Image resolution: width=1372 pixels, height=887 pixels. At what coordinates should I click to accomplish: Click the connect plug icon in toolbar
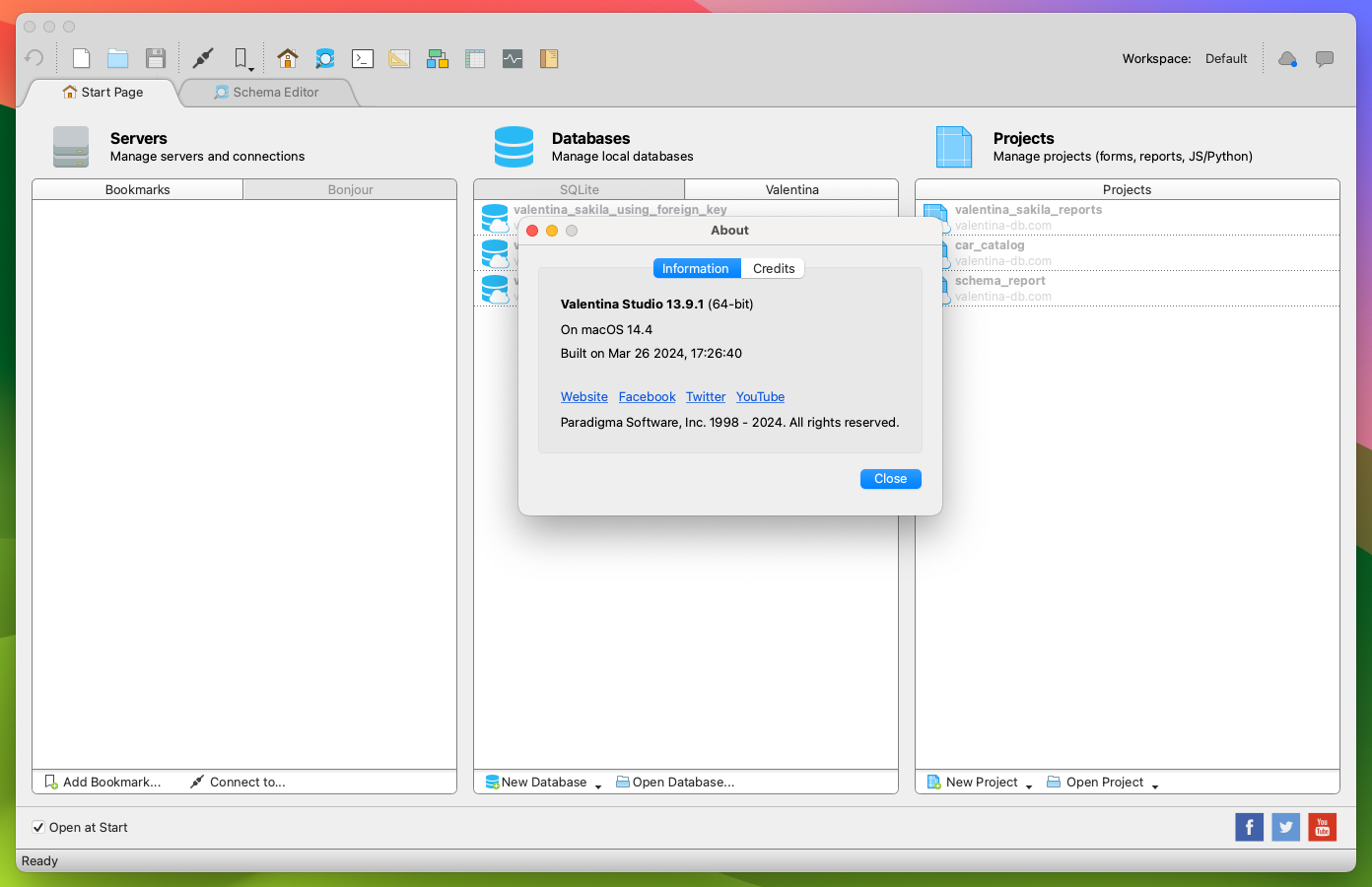203,58
